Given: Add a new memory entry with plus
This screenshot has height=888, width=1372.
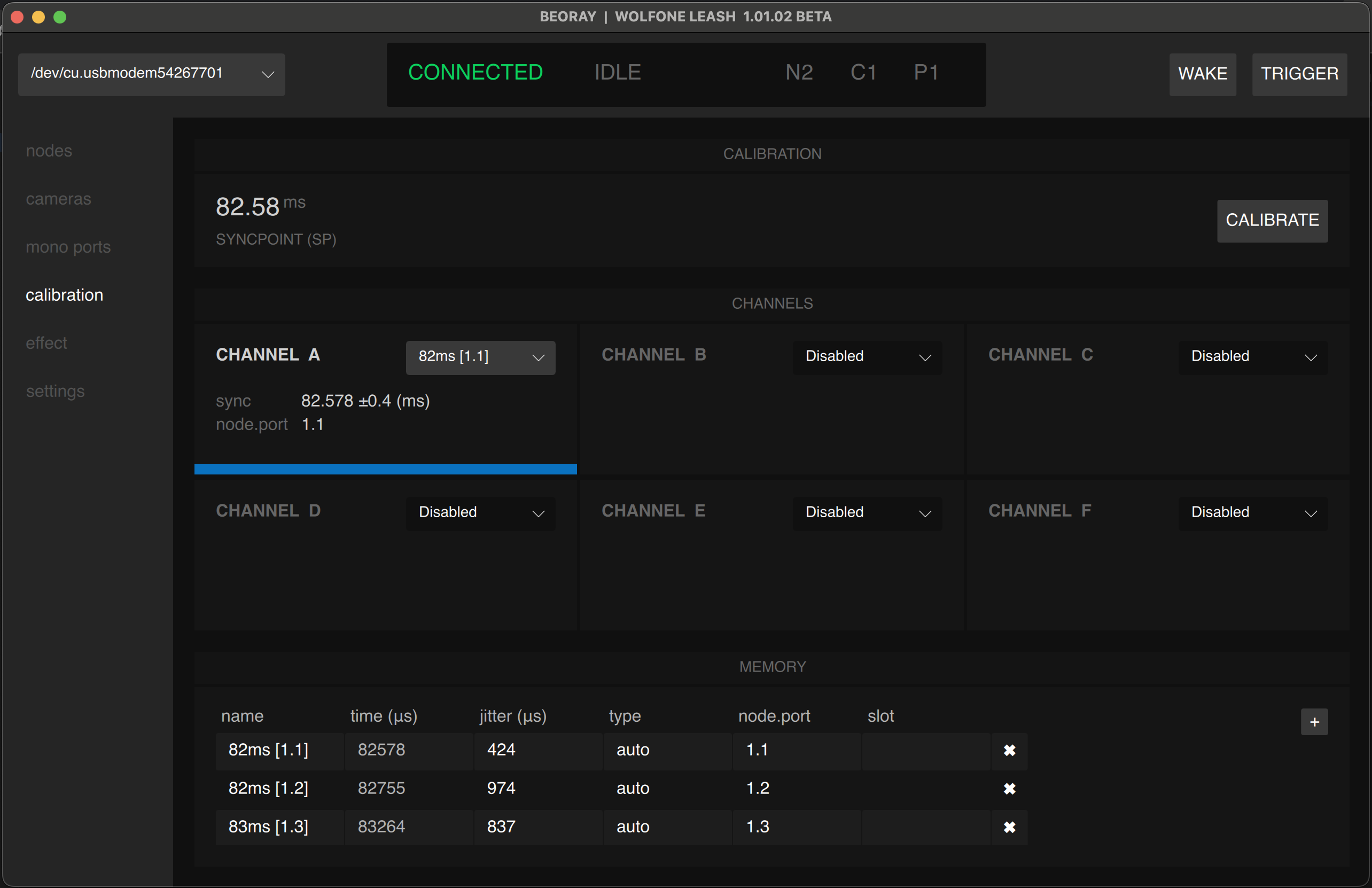Looking at the screenshot, I should pos(1314,722).
